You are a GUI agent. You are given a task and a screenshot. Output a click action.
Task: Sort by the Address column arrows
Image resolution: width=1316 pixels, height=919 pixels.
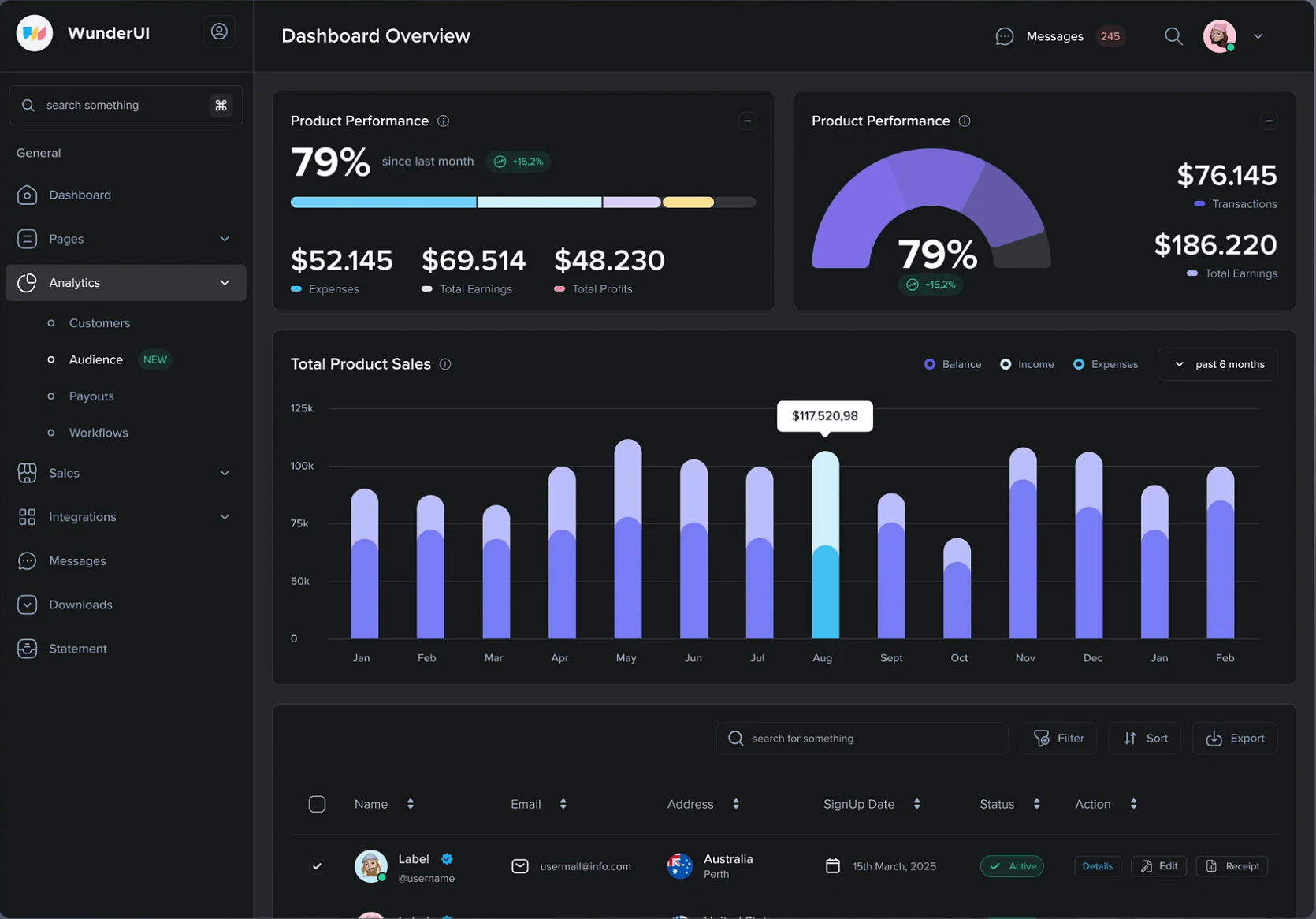pyautogui.click(x=735, y=804)
